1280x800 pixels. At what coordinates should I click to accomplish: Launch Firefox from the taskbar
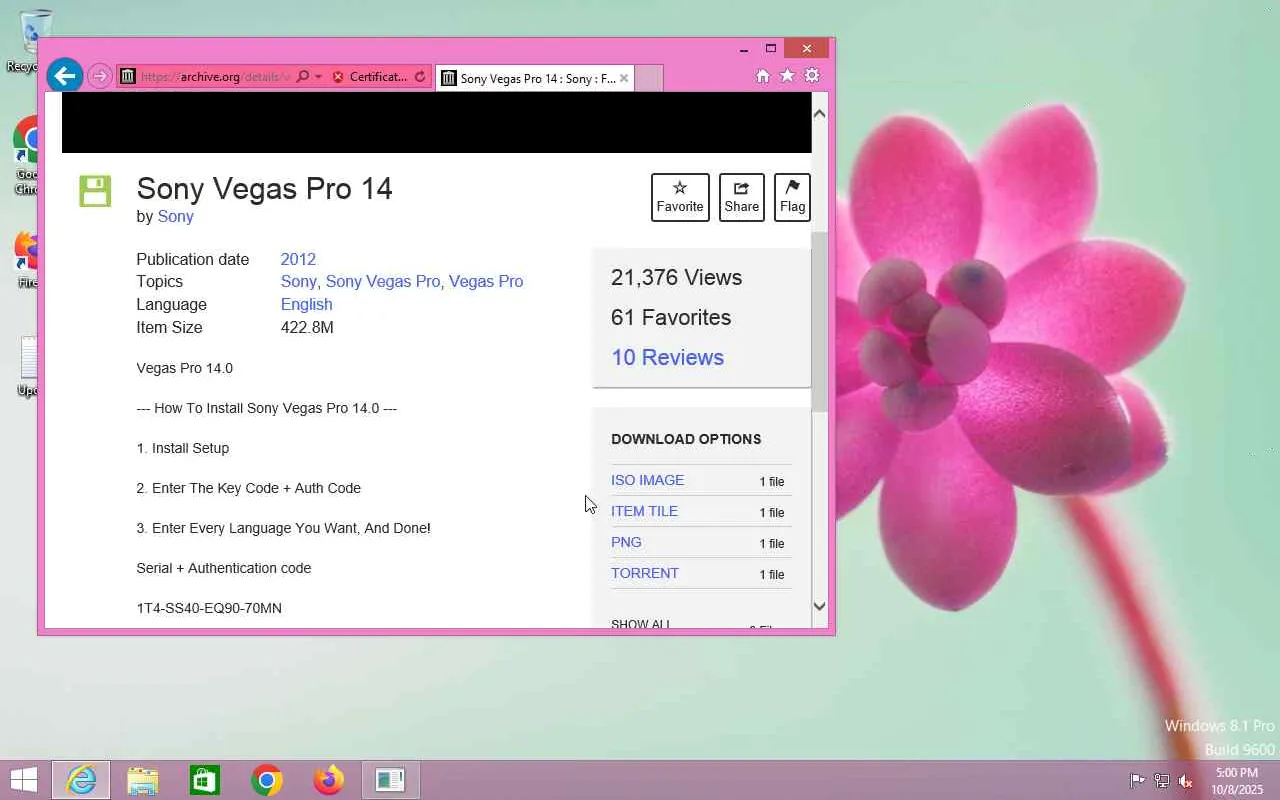coord(329,780)
